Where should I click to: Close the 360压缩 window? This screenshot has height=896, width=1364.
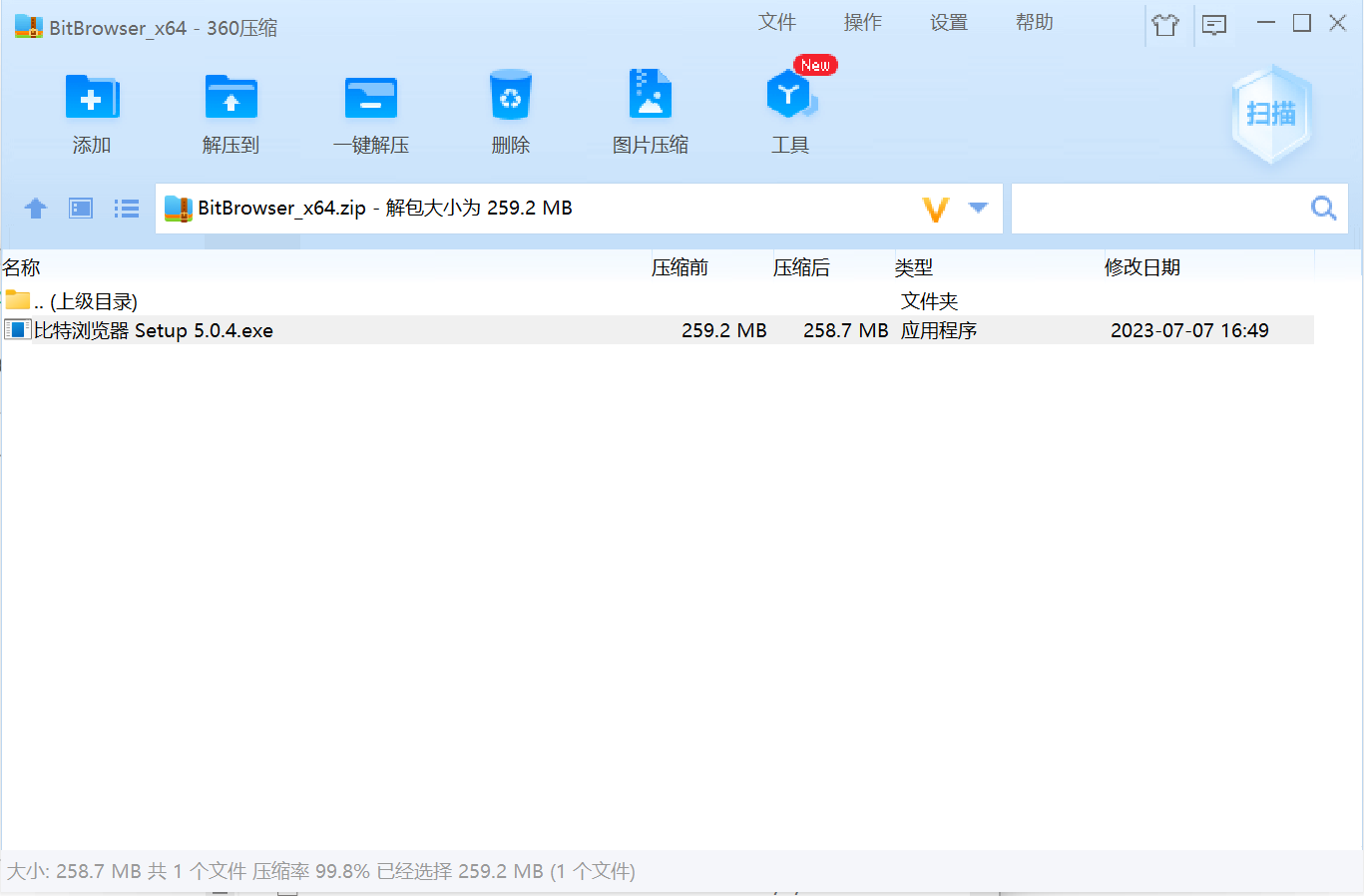point(1338,23)
